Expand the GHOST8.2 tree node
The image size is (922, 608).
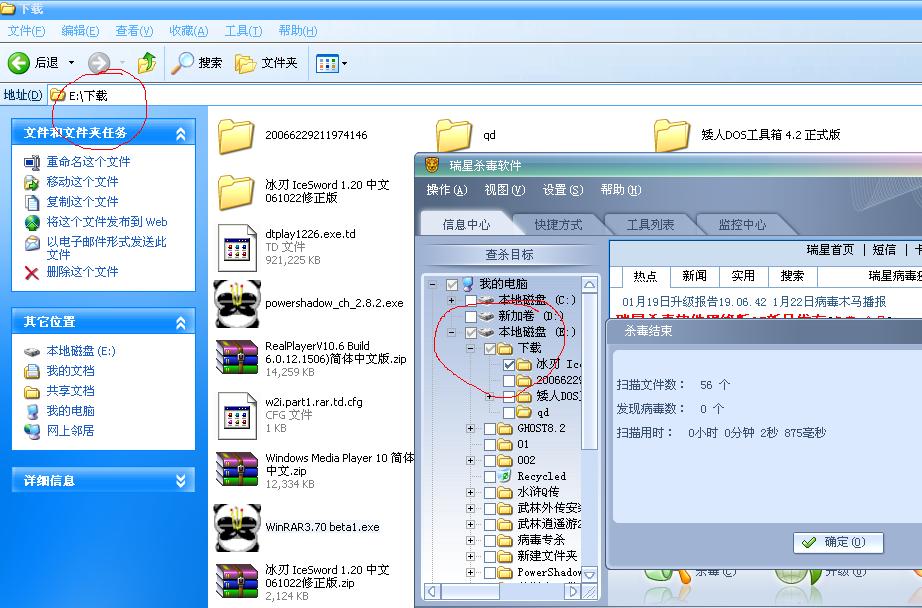[x=470, y=429]
